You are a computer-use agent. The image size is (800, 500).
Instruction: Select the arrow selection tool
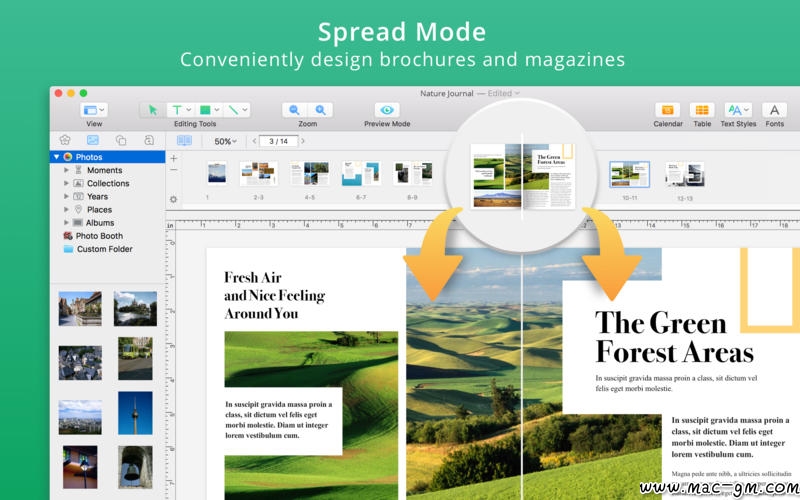(152, 110)
